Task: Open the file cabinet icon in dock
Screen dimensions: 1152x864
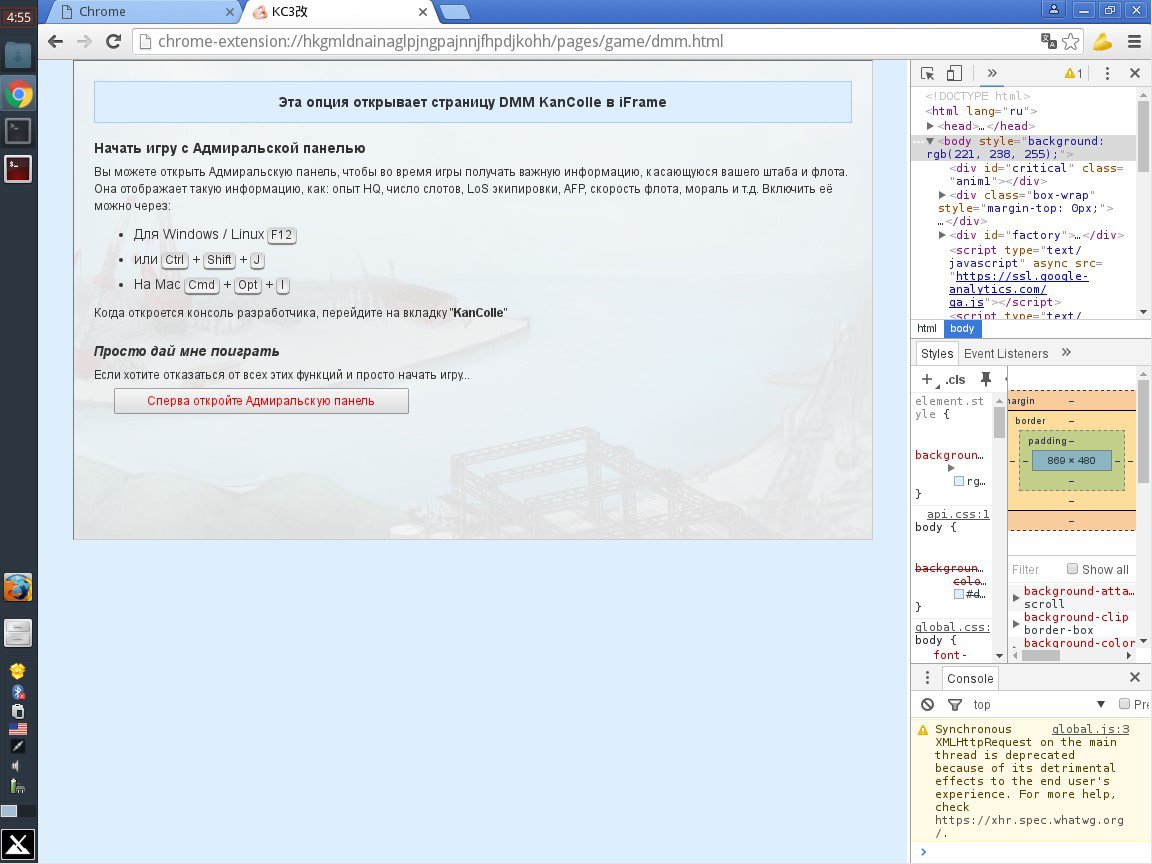Action: (x=18, y=633)
